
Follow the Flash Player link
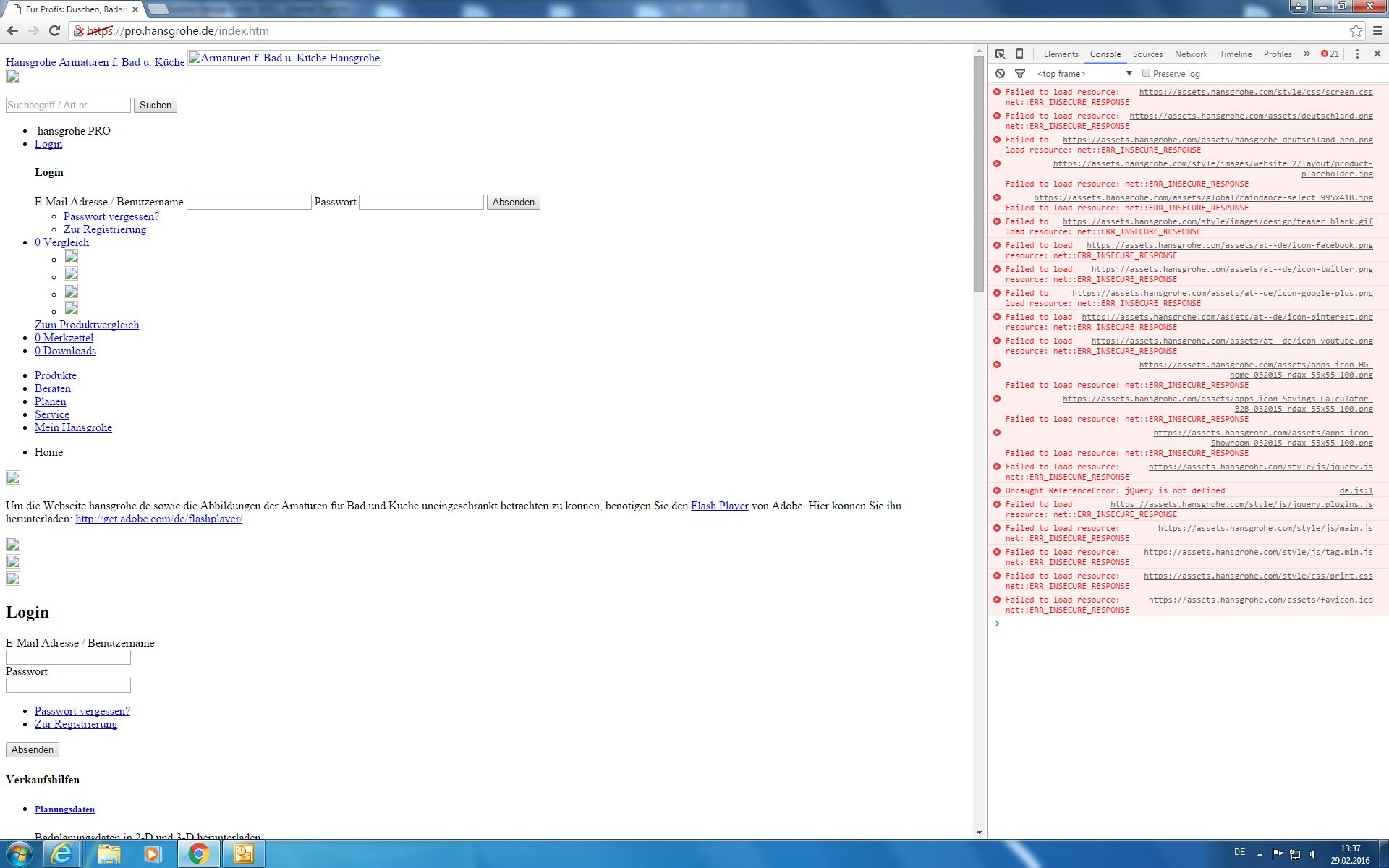[x=719, y=506]
